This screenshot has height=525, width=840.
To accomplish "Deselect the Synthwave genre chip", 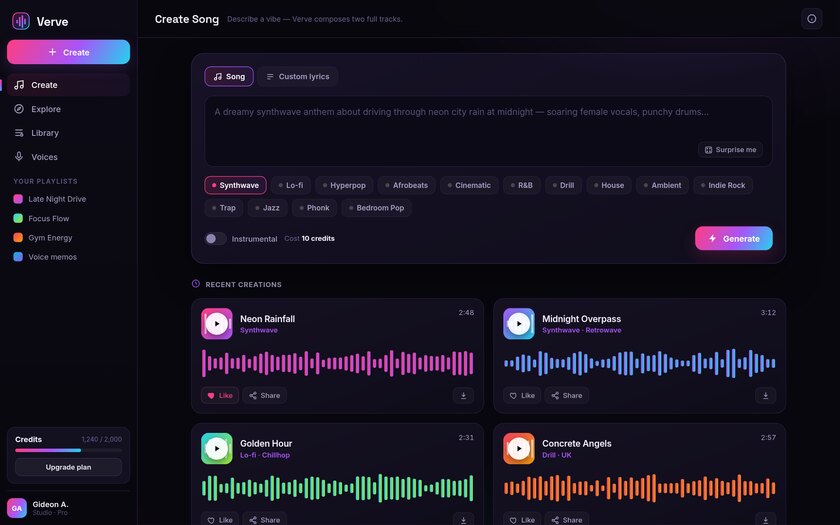I will click(x=235, y=185).
